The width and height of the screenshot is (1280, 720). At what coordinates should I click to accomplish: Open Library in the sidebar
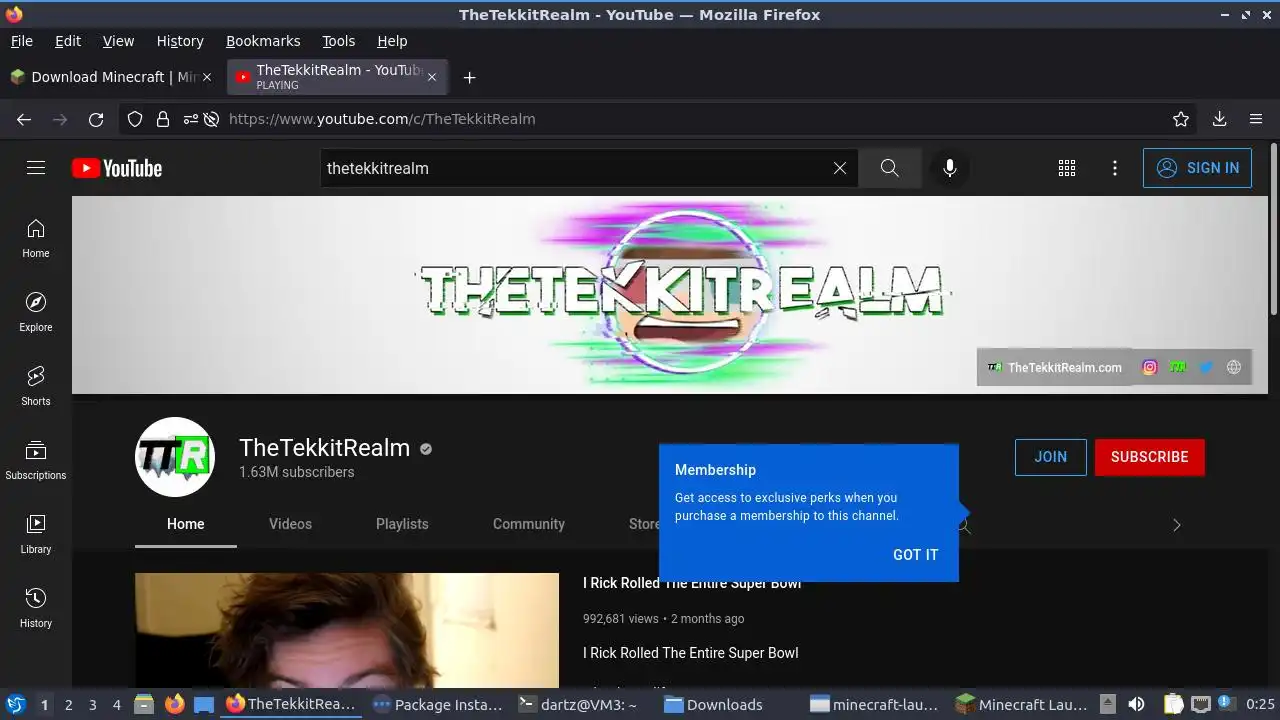[x=36, y=535]
